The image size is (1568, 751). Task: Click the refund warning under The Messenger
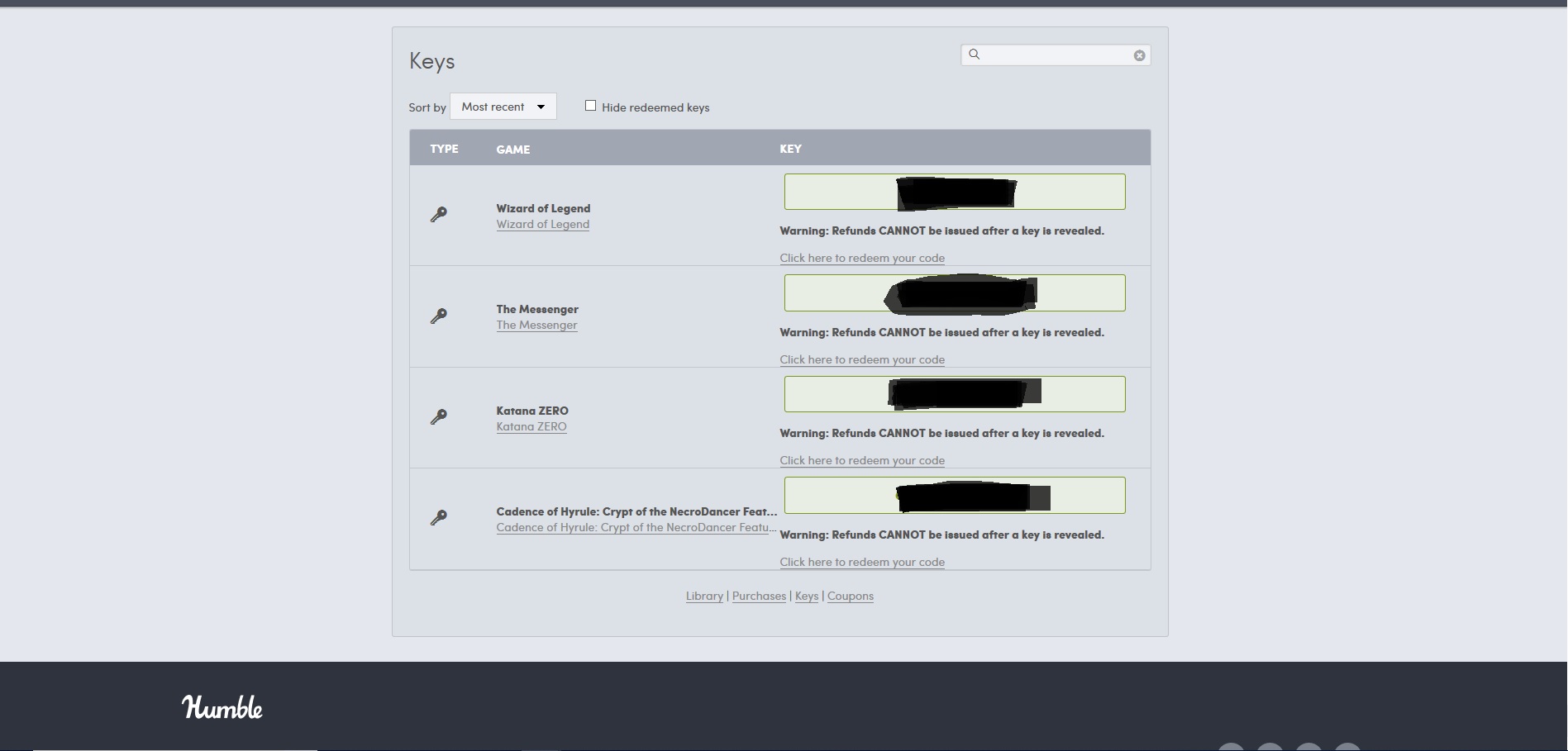(941, 333)
